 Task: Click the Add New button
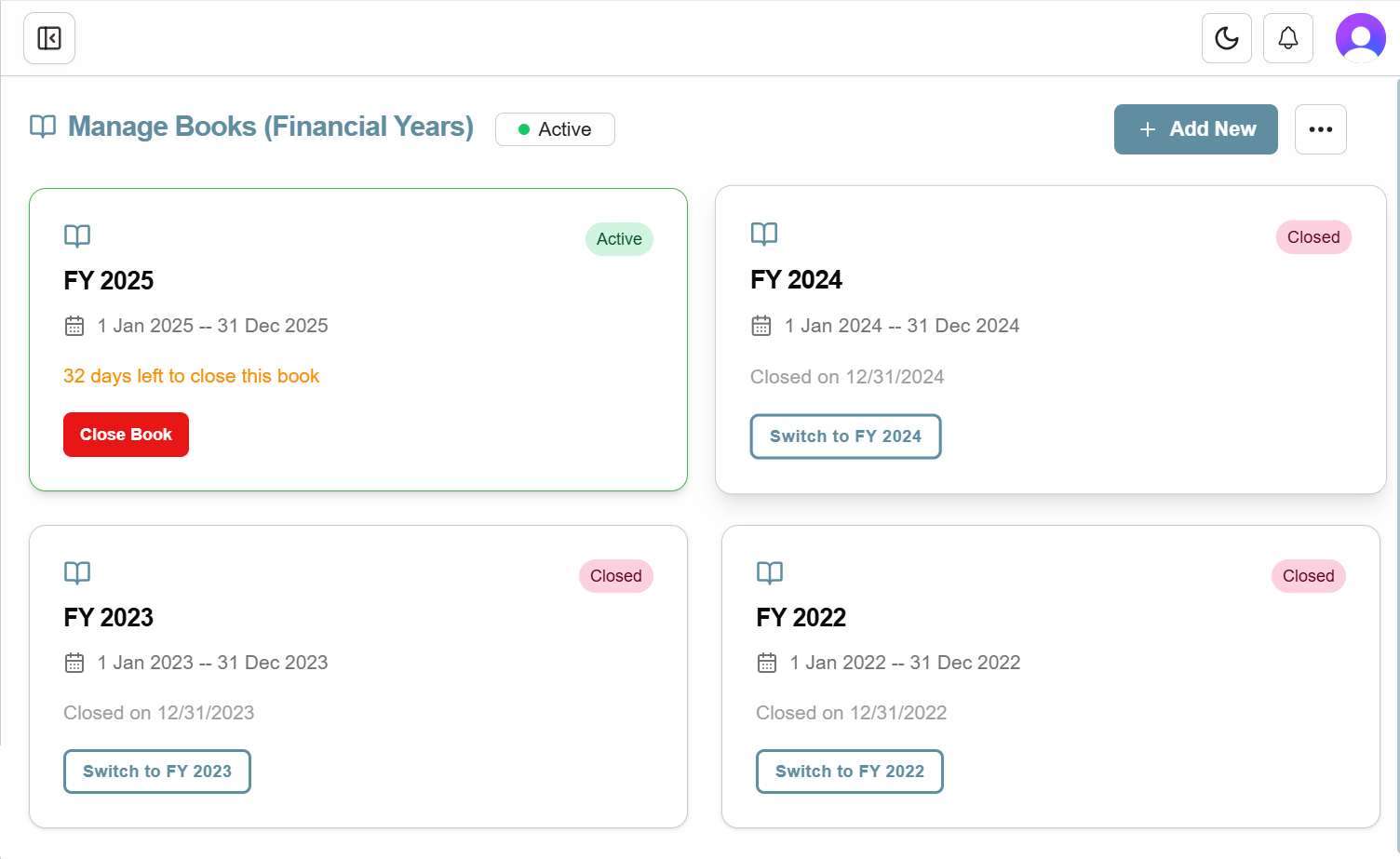[1195, 129]
